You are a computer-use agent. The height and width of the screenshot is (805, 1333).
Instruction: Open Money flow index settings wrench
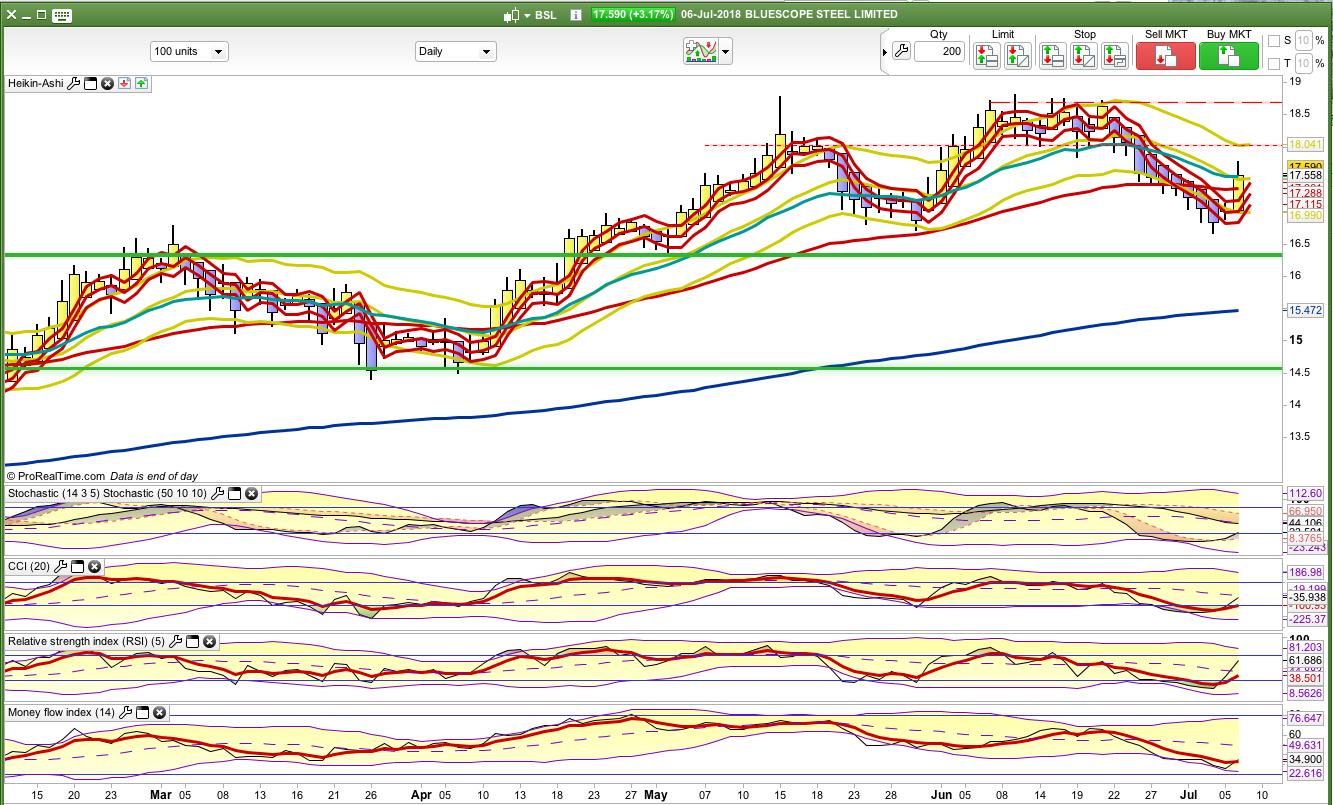[125, 713]
